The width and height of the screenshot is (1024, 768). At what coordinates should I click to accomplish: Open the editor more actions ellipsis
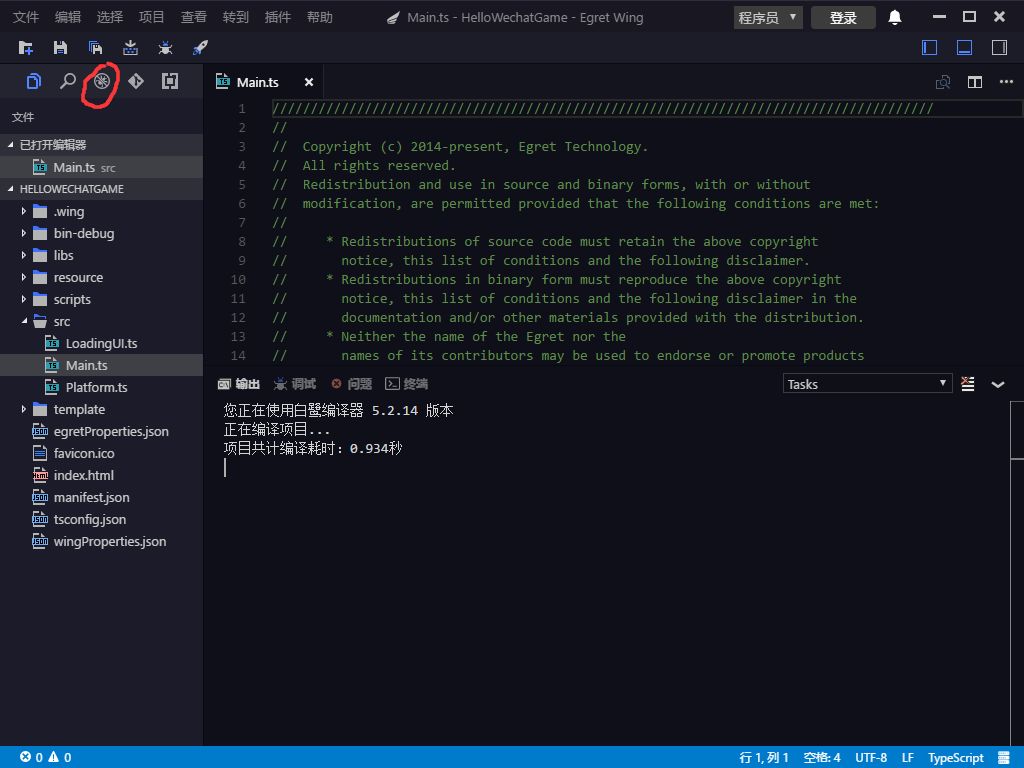click(x=1006, y=82)
